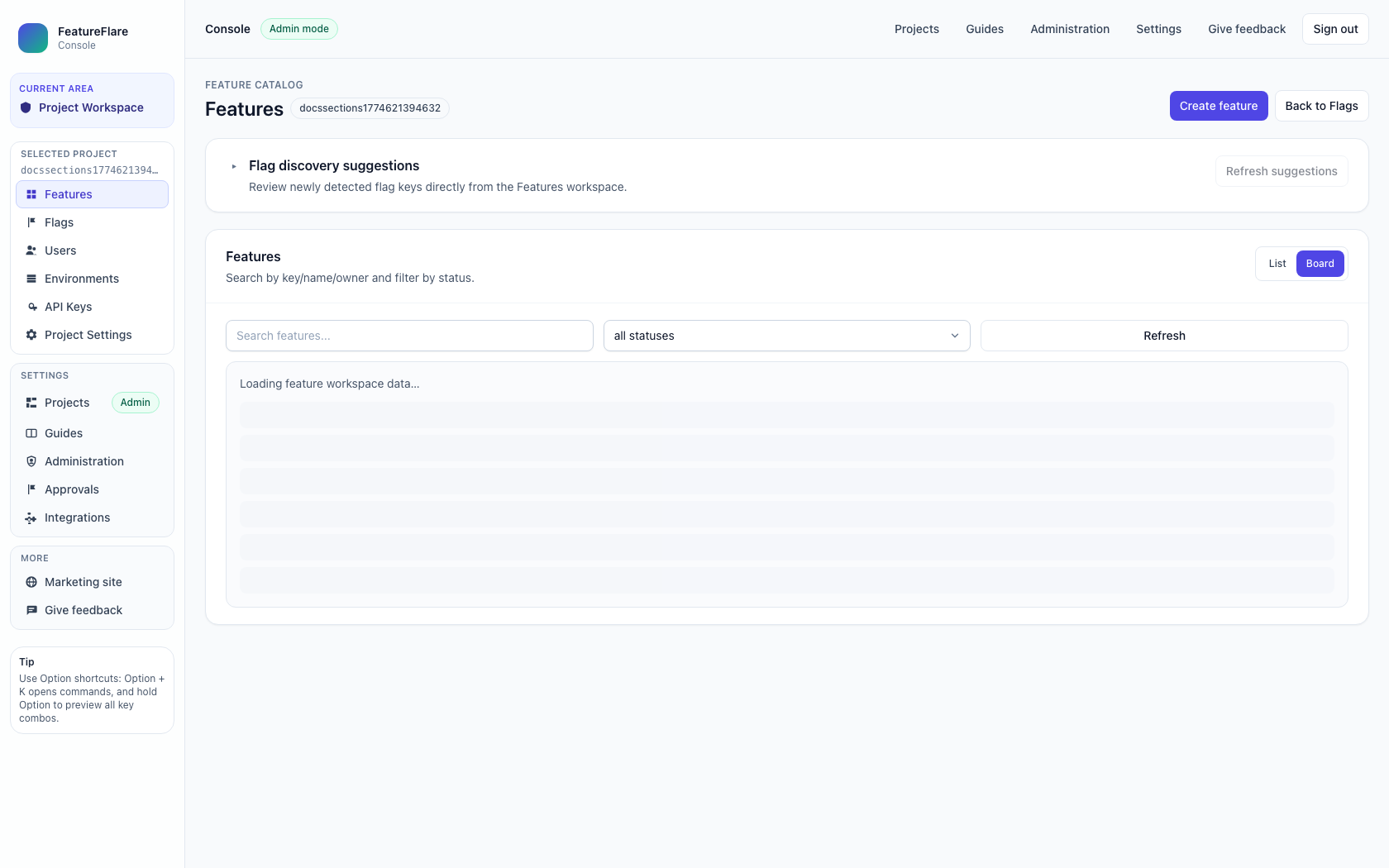Screen dimensions: 1389x868
Task: Open Administration in the top navigation
Action: click(1070, 29)
